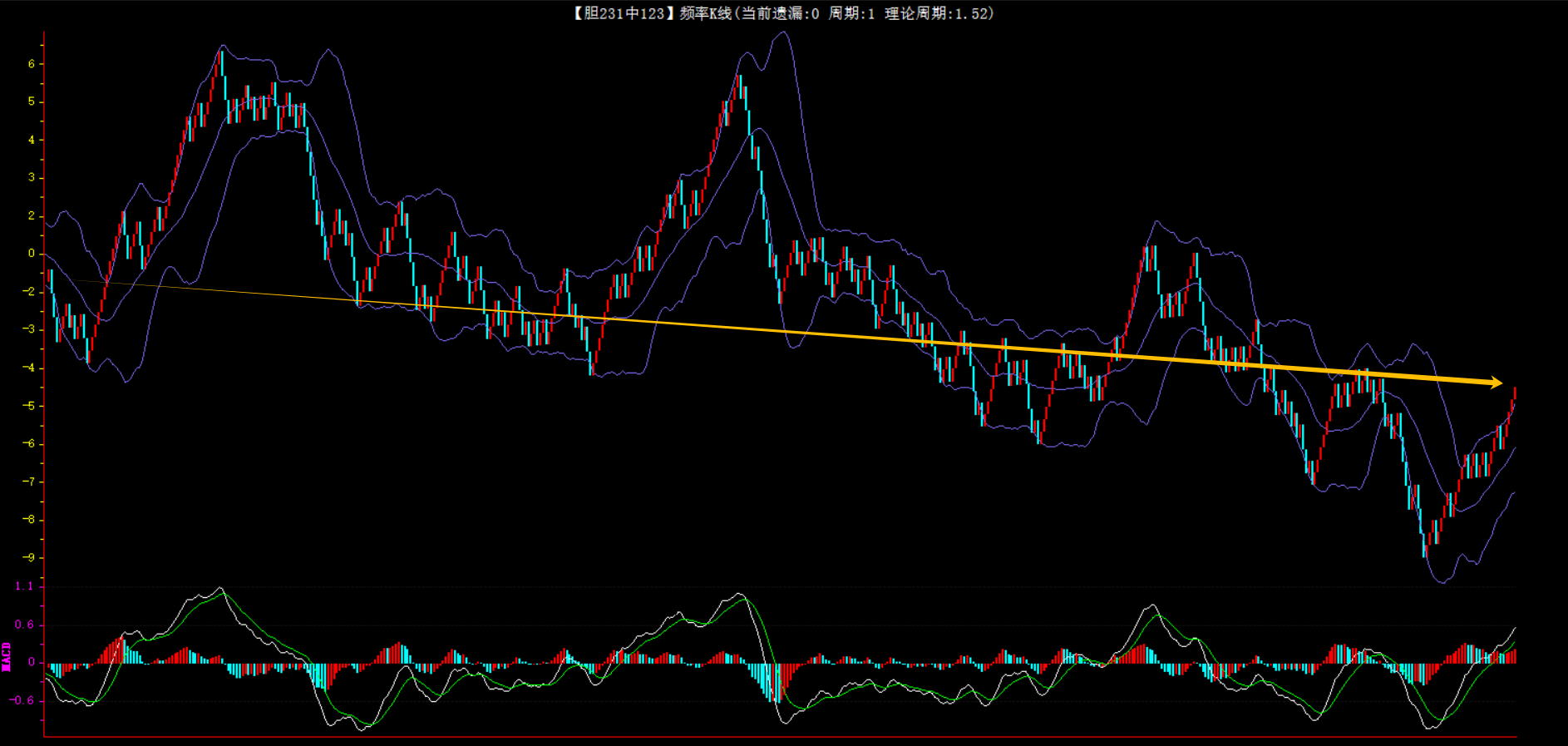The image size is (1568, 746).
Task: Click the magenta MACD label on left axis
Action: [x=7, y=656]
